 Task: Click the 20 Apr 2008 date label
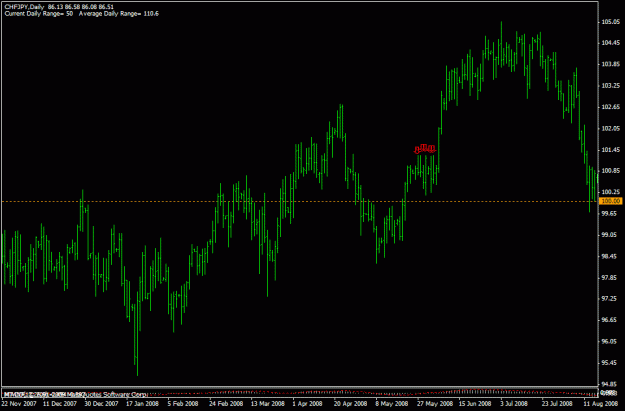click(x=350, y=403)
